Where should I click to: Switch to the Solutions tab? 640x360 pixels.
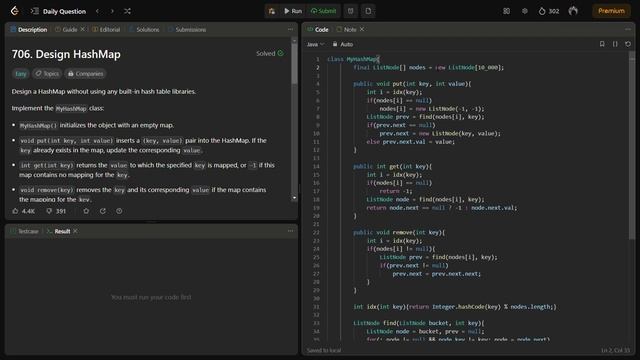tap(144, 29)
